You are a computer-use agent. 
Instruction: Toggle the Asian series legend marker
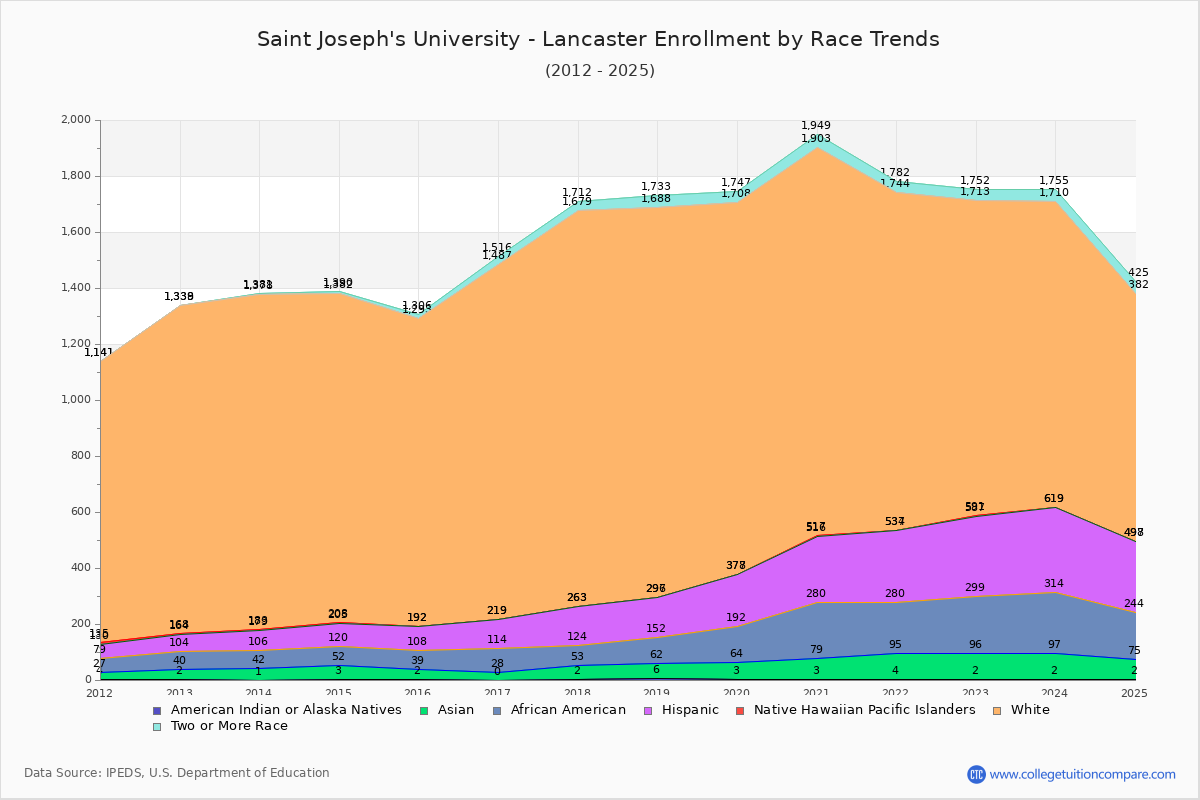pyautogui.click(x=422, y=710)
